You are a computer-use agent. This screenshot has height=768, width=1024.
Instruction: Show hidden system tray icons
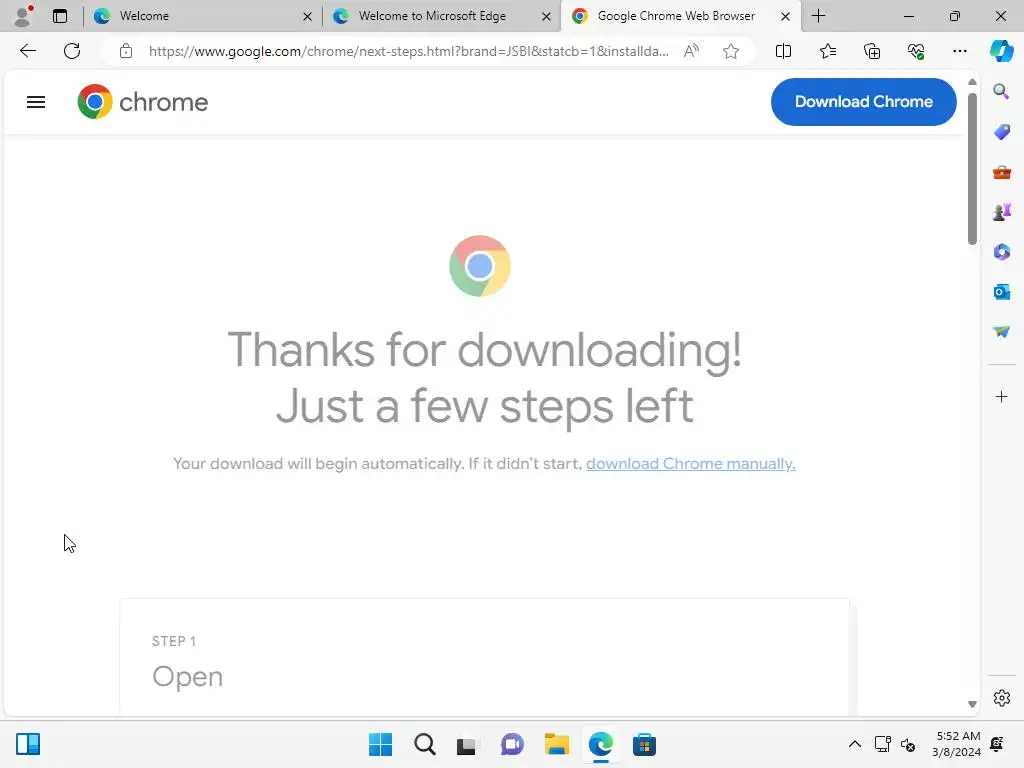[x=854, y=744]
